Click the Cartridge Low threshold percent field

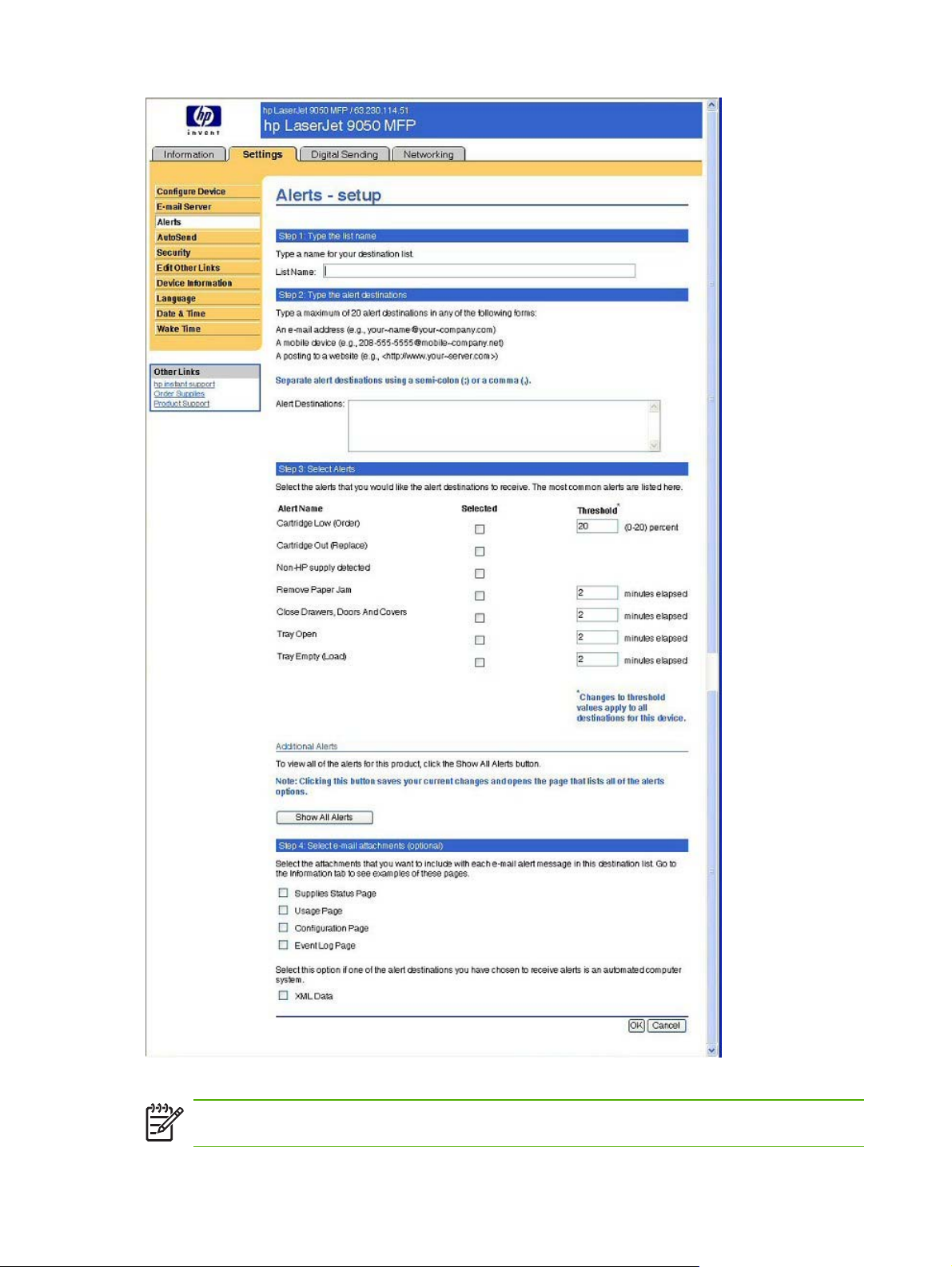(x=597, y=526)
